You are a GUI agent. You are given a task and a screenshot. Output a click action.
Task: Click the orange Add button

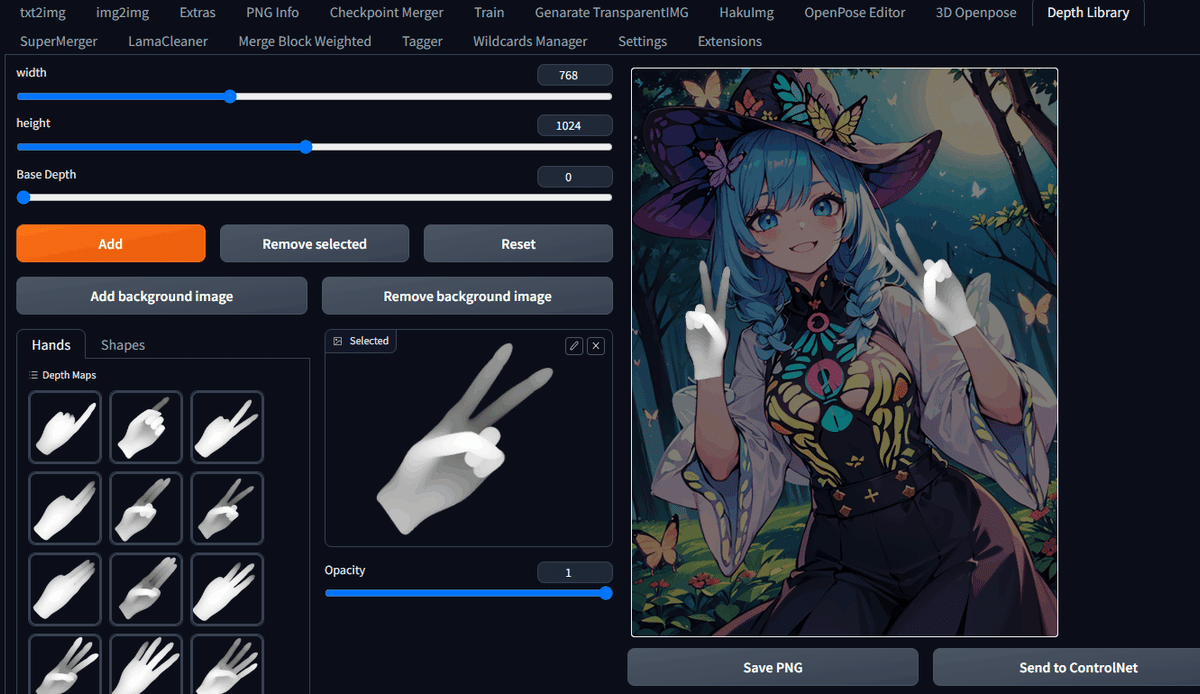tap(111, 243)
